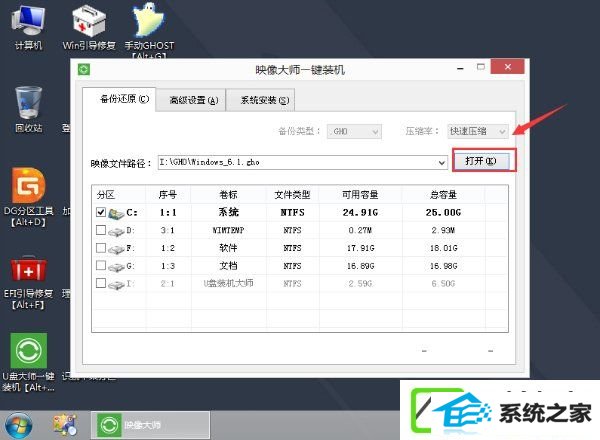
Task: Click the 打开 (K) button
Action: pos(481,161)
